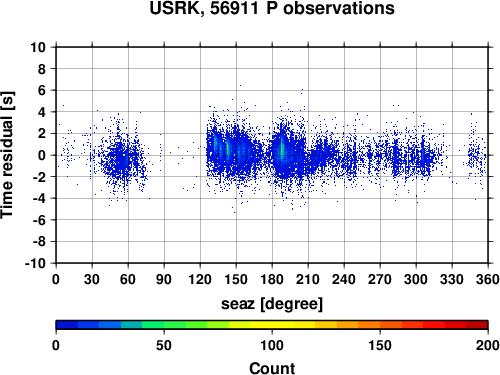
Task: Click the y-axis tick label -10
Action: pyautogui.click(x=35, y=263)
